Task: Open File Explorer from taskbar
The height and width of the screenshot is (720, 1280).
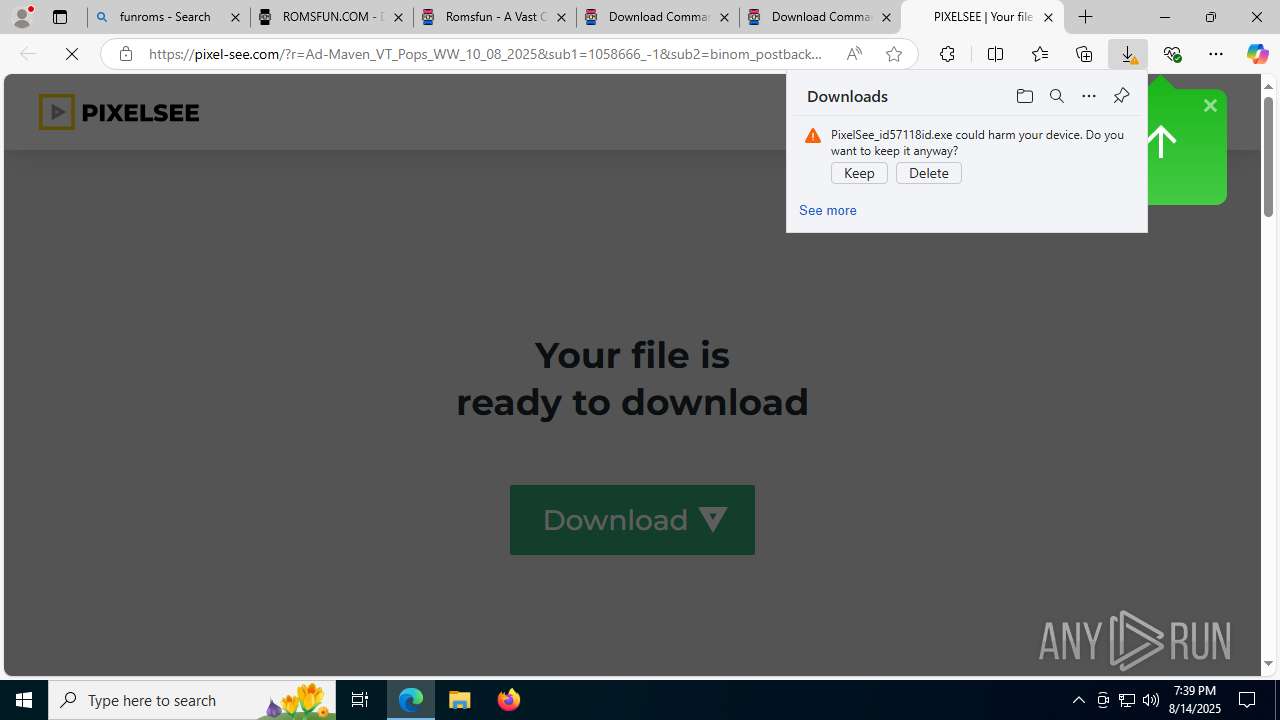Action: [x=460, y=700]
